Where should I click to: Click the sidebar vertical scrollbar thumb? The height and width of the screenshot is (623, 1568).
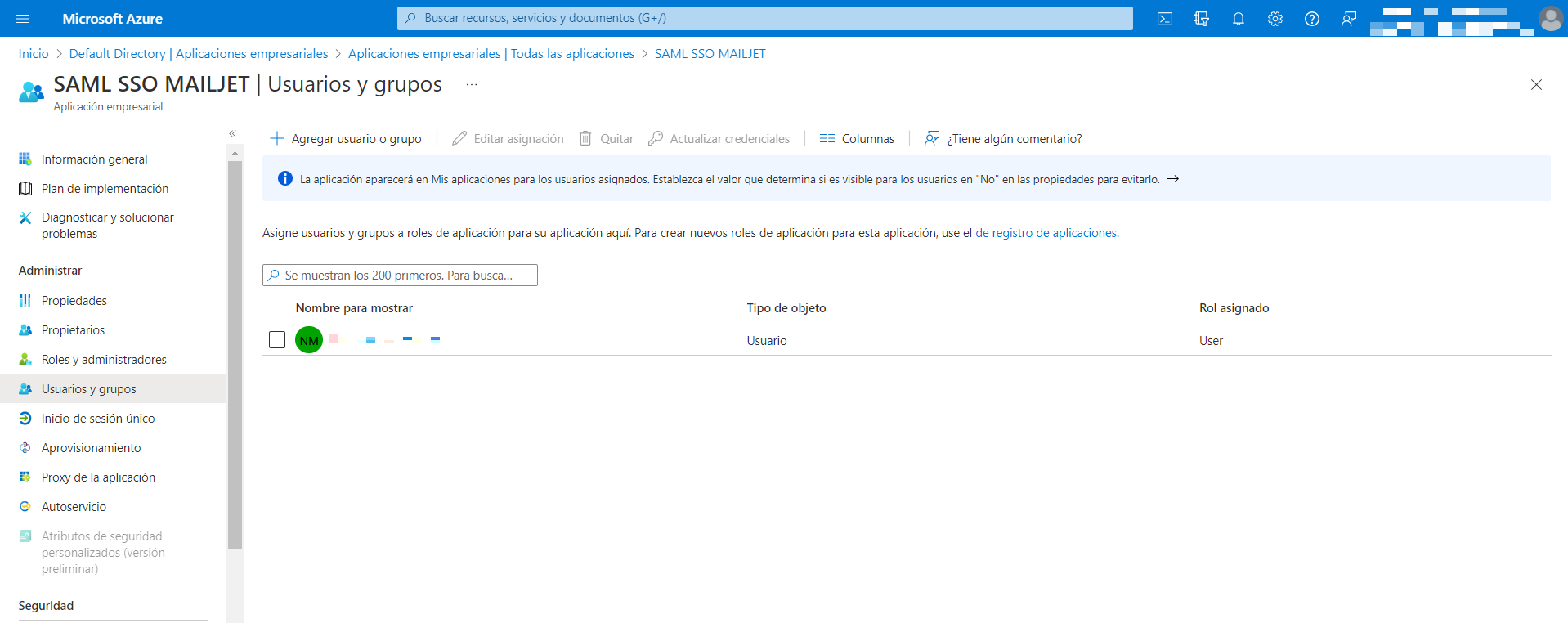pyautogui.click(x=235, y=354)
